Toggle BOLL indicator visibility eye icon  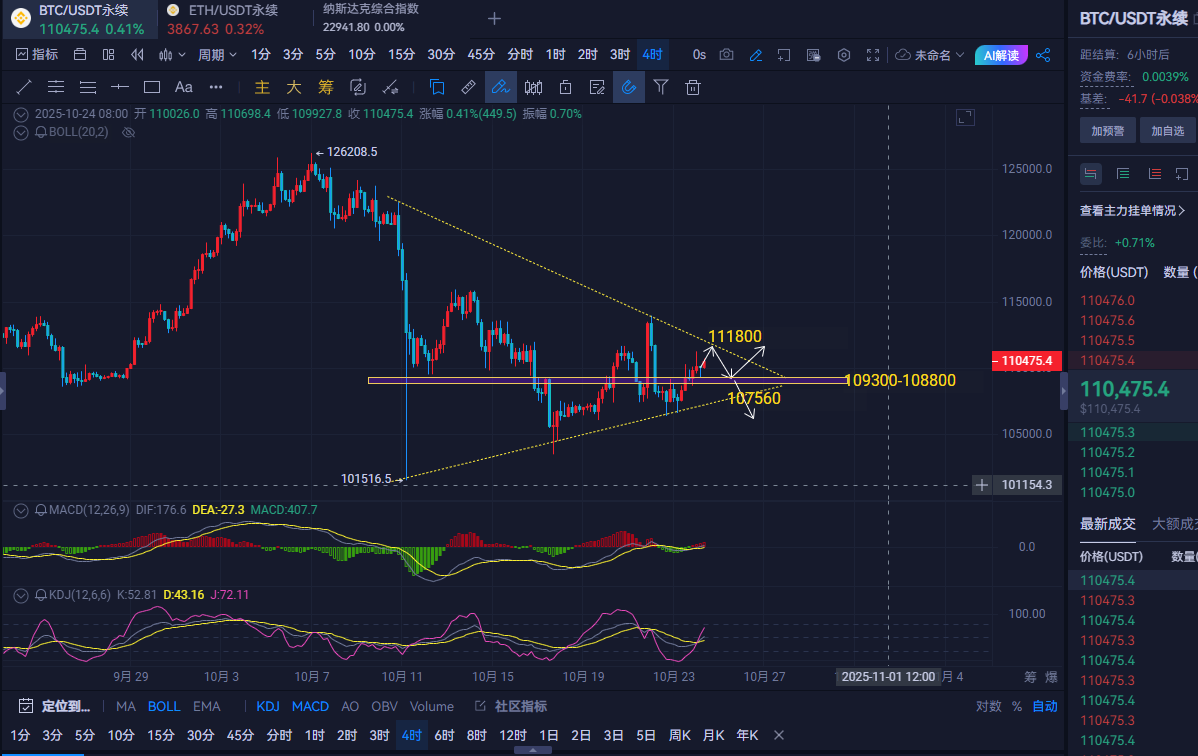(128, 131)
